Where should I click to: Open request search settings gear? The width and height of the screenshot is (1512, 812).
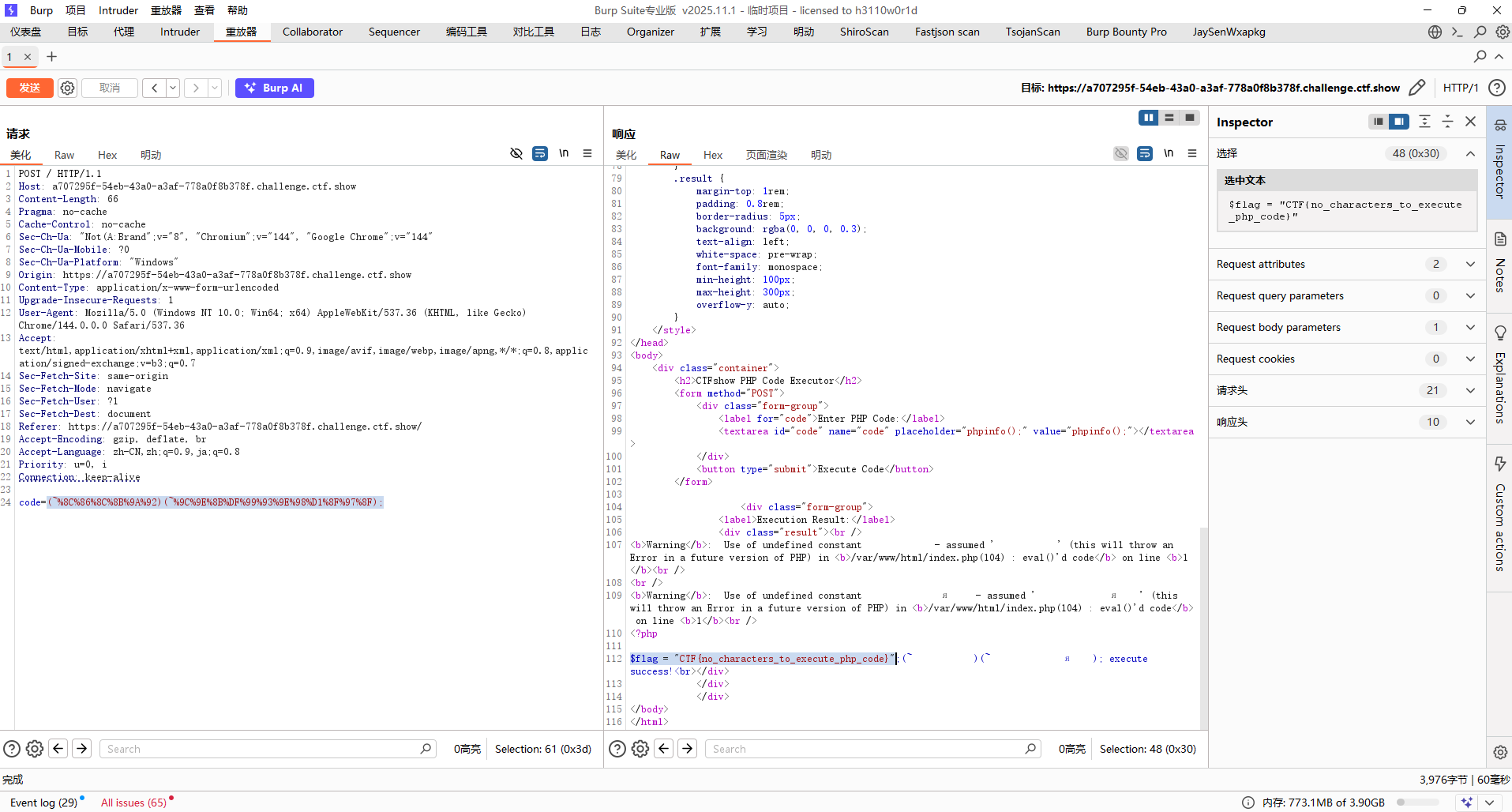coord(35,749)
